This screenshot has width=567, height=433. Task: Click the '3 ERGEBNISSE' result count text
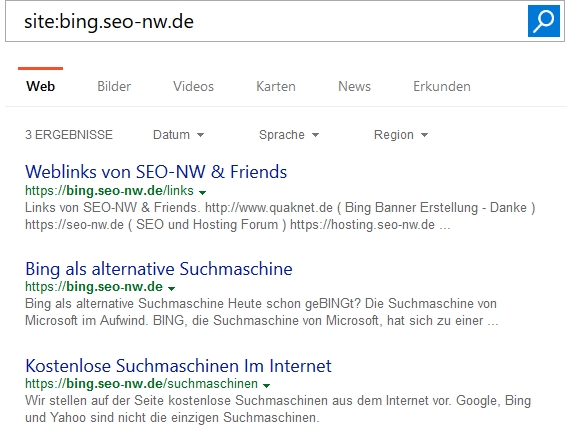69,135
